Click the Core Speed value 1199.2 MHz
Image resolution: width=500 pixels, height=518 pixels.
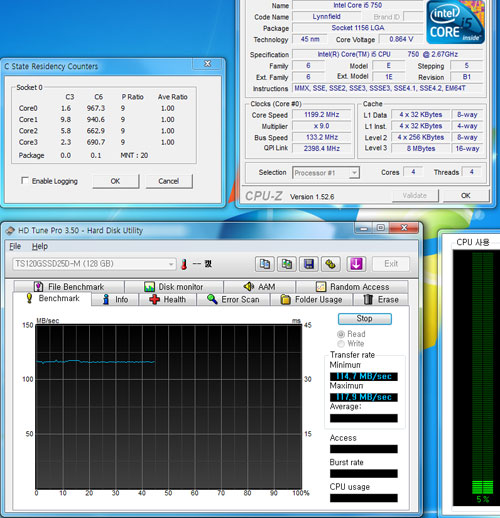(x=321, y=115)
